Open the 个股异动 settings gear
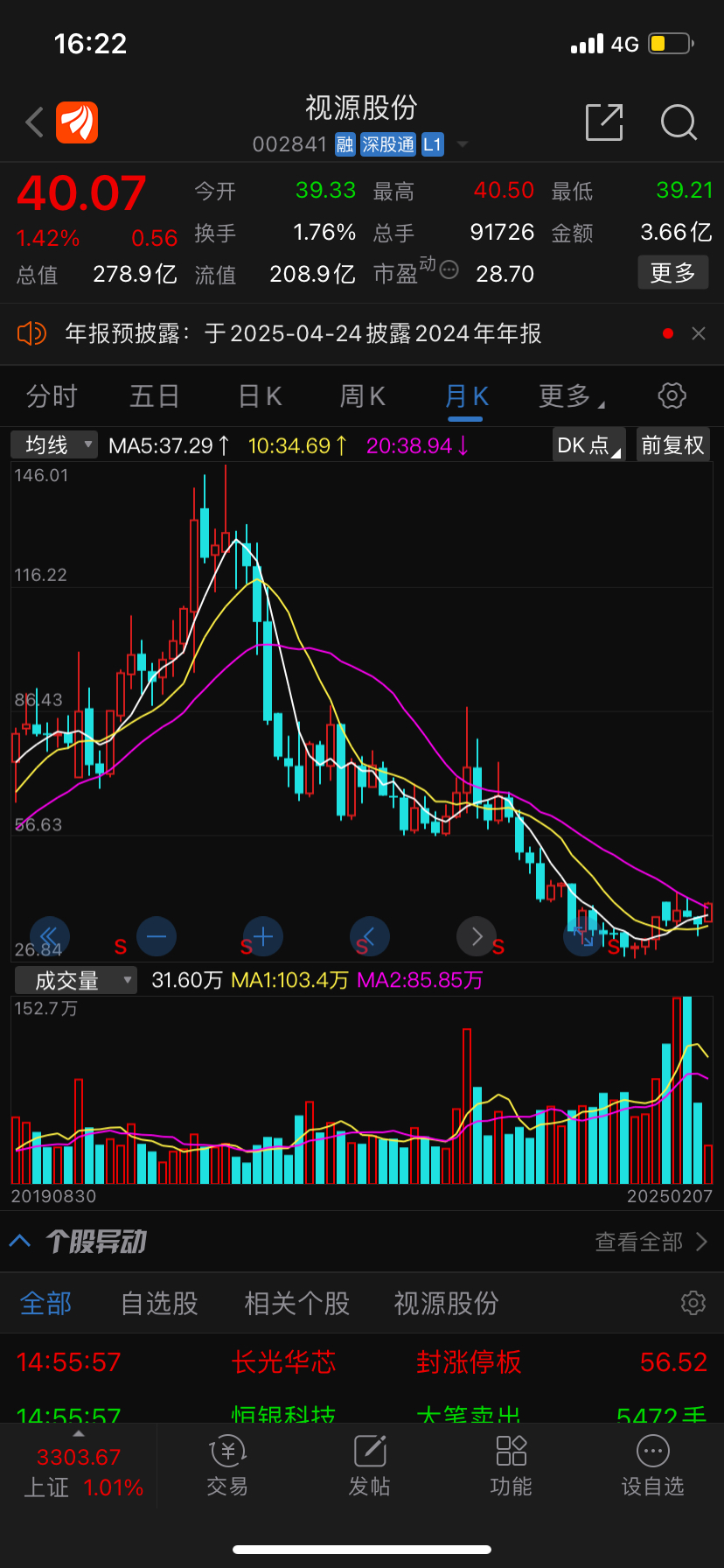 (693, 1303)
